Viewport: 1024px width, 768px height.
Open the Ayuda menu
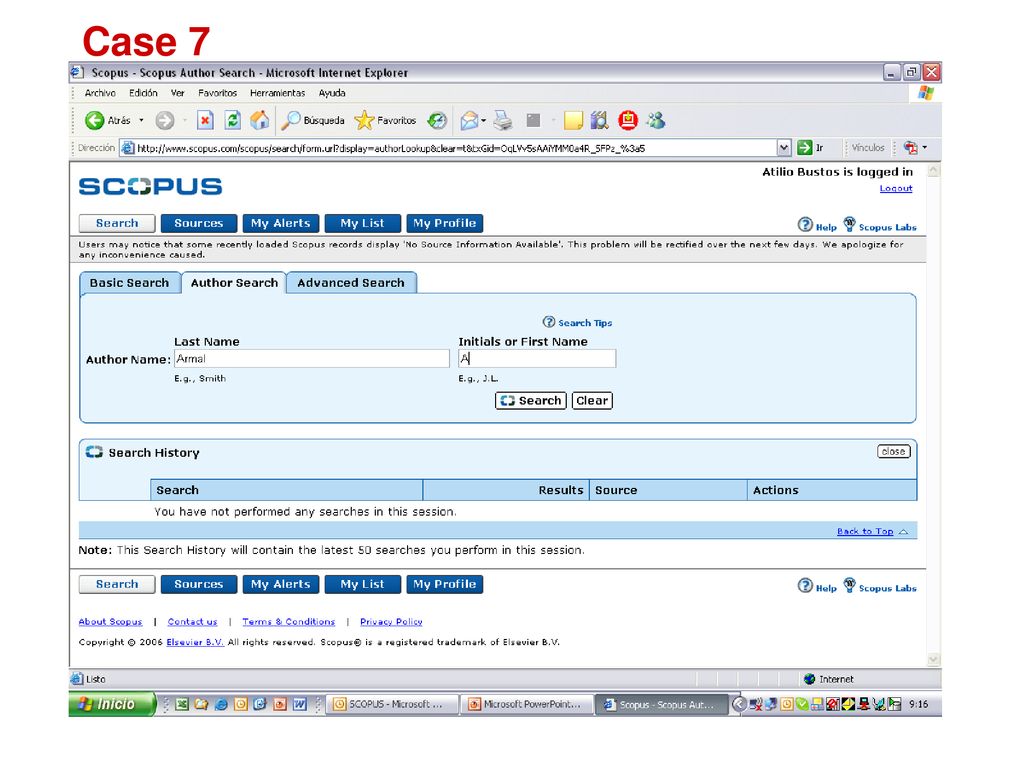[x=332, y=93]
